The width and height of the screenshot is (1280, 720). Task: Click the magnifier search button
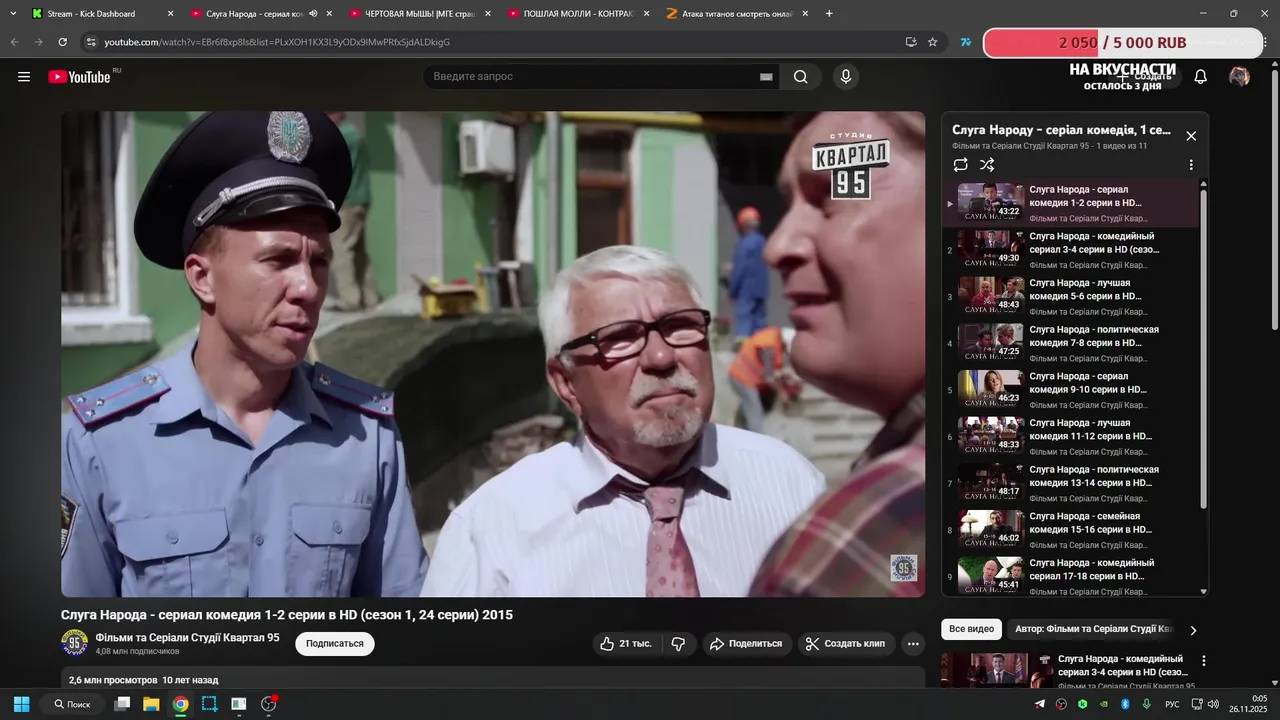[801, 77]
